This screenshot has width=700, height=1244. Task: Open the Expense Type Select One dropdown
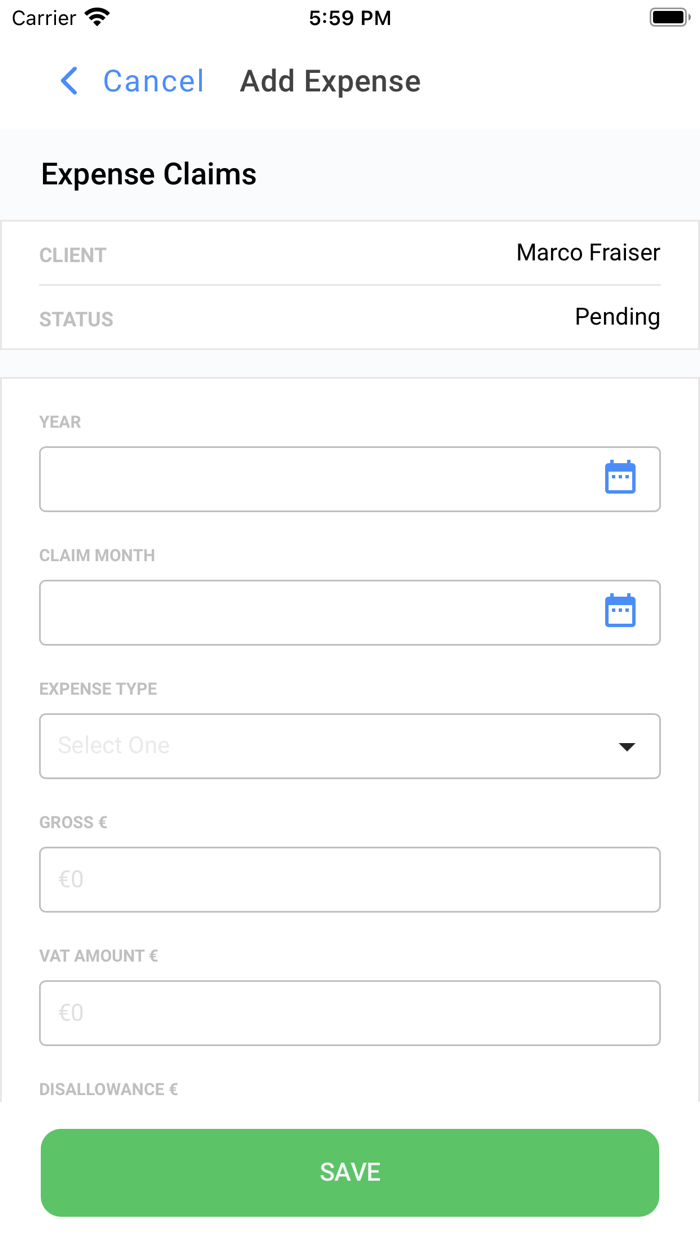coord(350,745)
